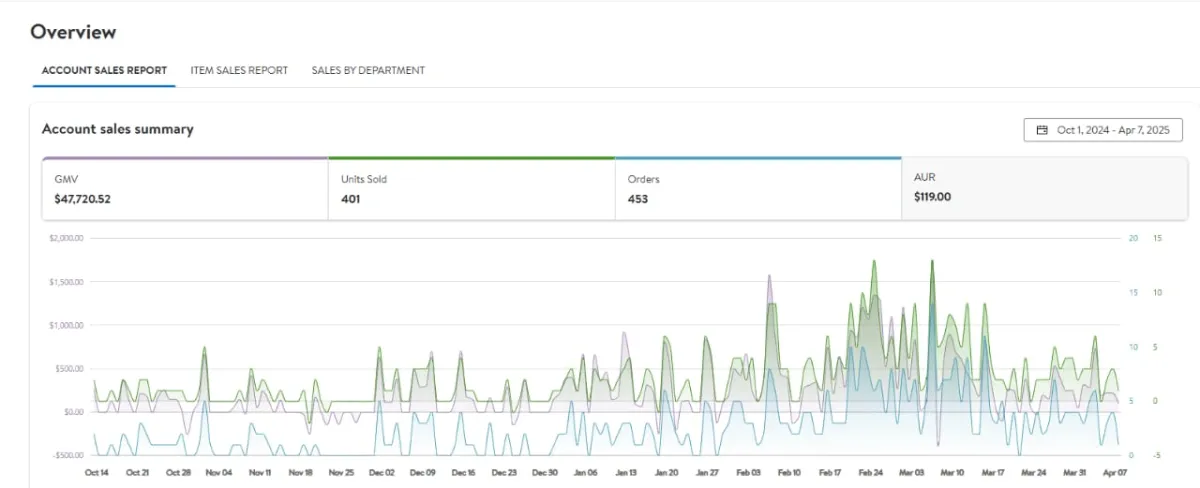The width and height of the screenshot is (1200, 488).
Task: Click the Dec 02 chart axis label
Action: tap(382, 472)
